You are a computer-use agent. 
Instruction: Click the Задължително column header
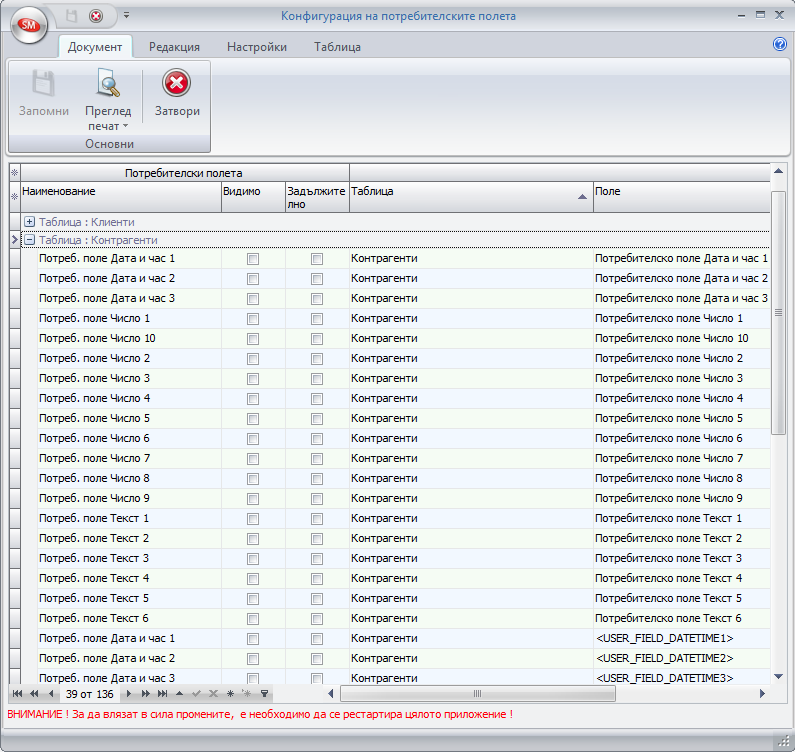click(317, 197)
